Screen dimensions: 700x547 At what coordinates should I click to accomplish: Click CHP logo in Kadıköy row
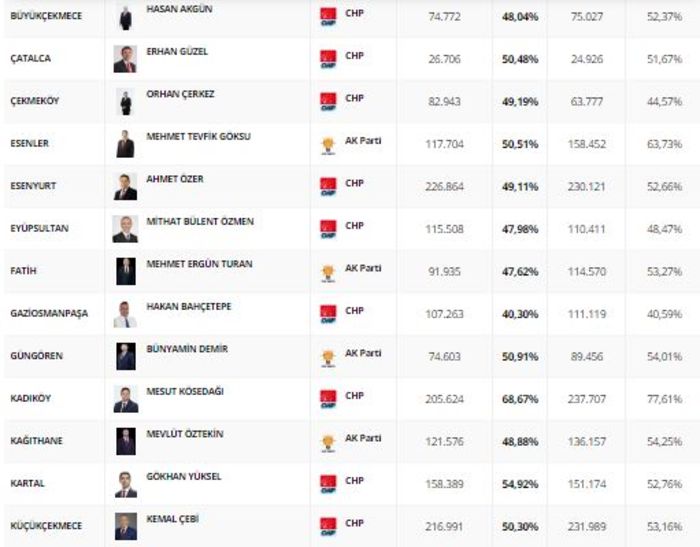coord(328,399)
